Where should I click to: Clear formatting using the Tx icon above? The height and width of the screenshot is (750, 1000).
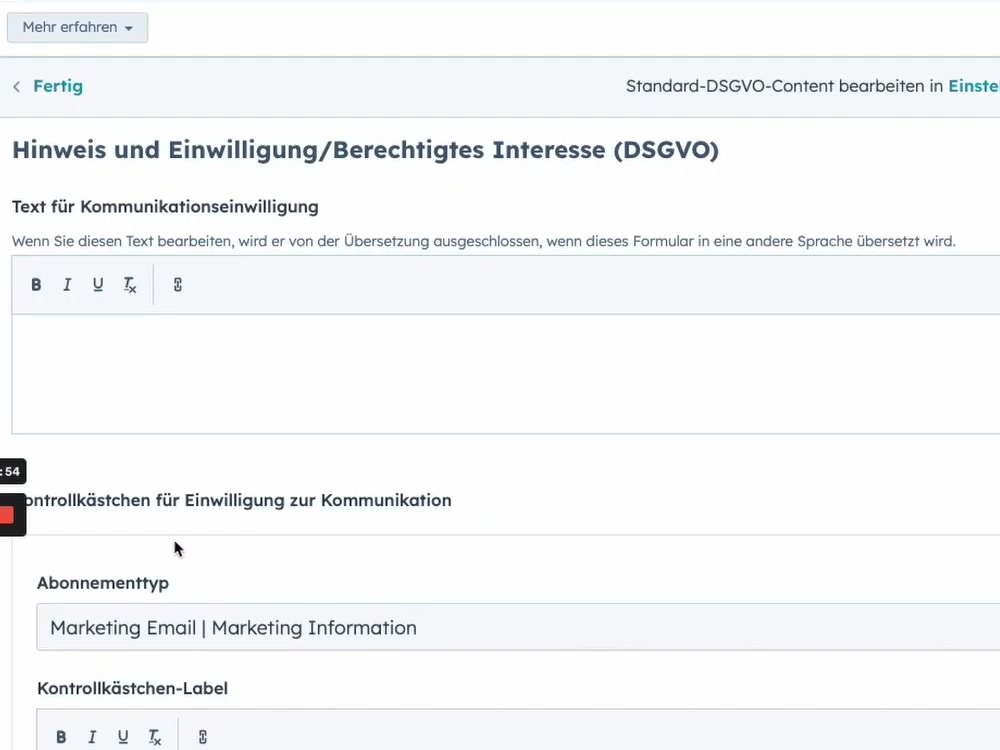point(129,284)
